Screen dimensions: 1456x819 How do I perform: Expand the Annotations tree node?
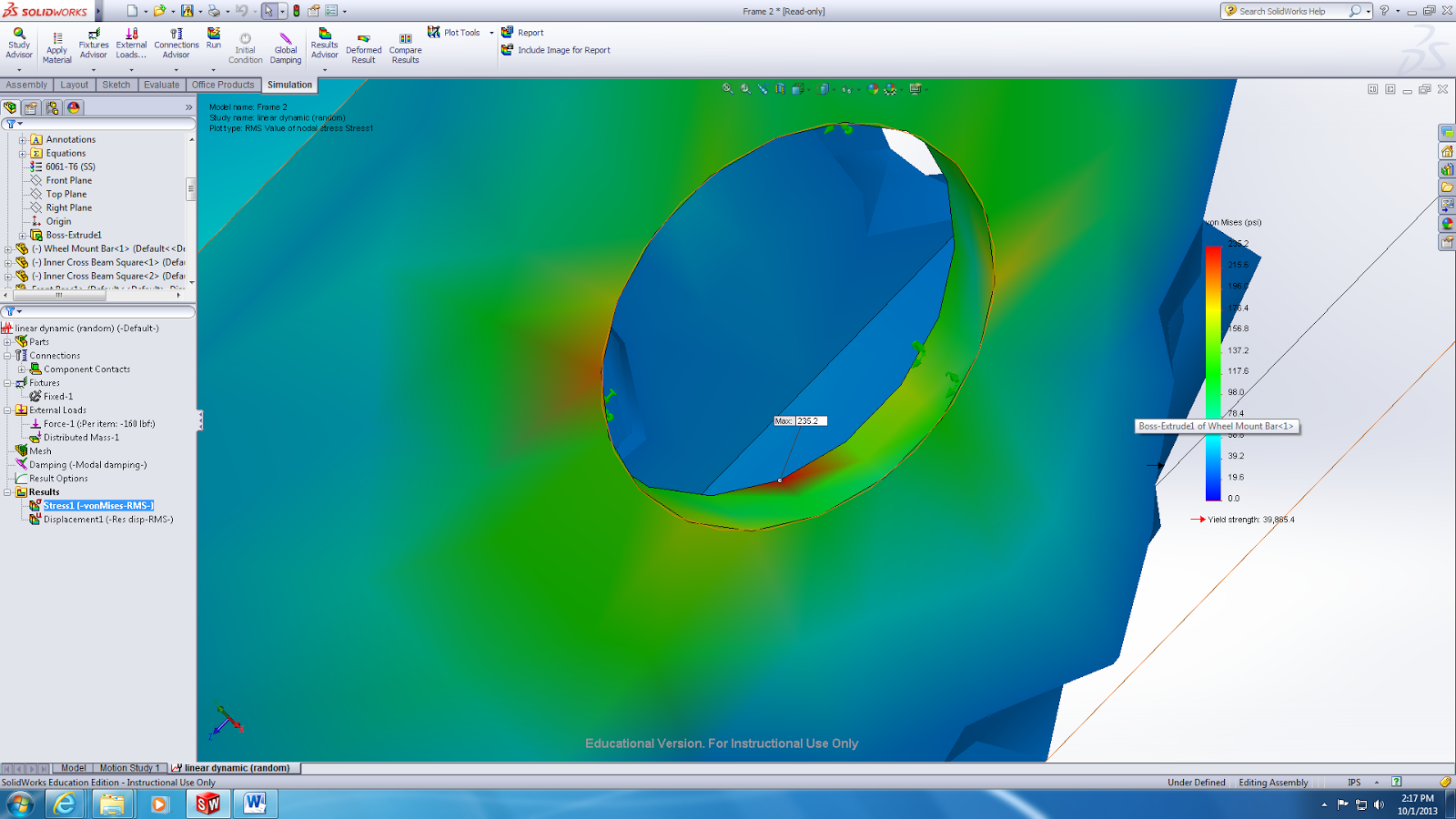(23, 139)
